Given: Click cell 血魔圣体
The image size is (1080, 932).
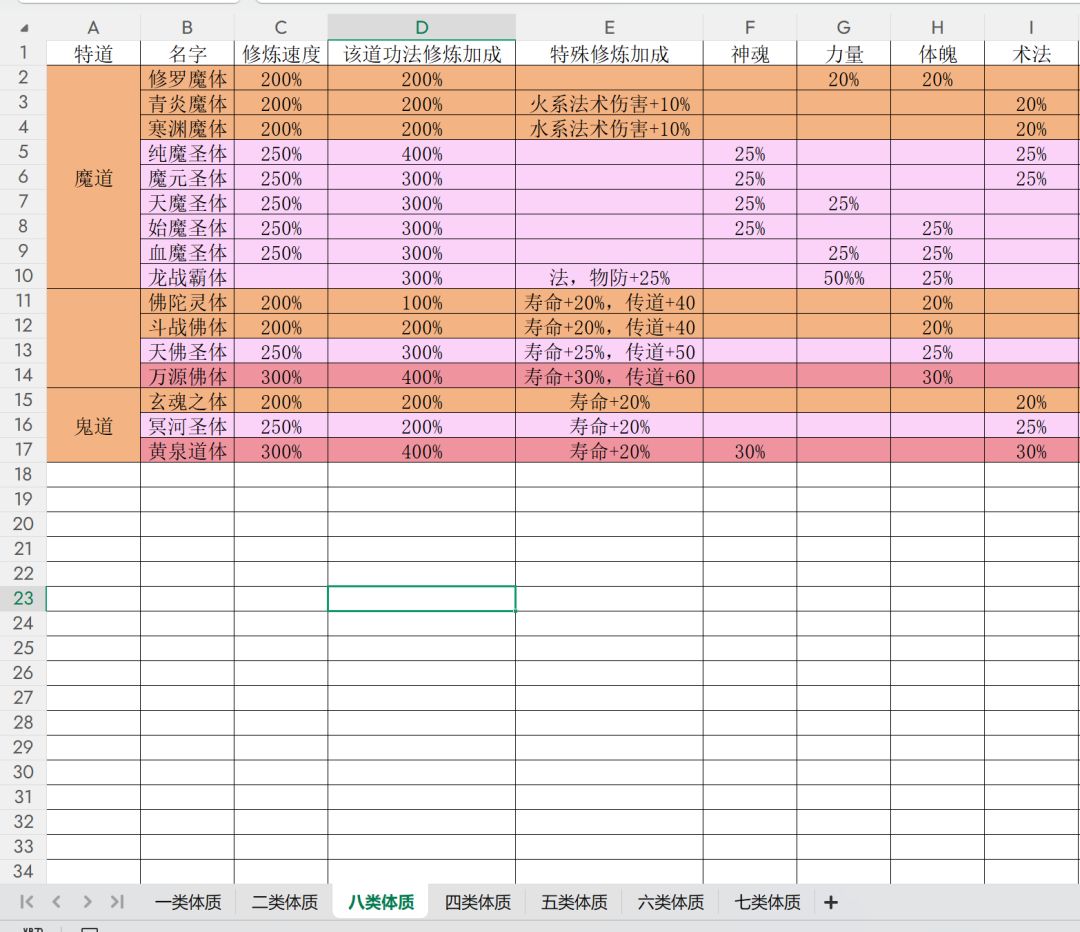Looking at the screenshot, I should pyautogui.click(x=187, y=252).
